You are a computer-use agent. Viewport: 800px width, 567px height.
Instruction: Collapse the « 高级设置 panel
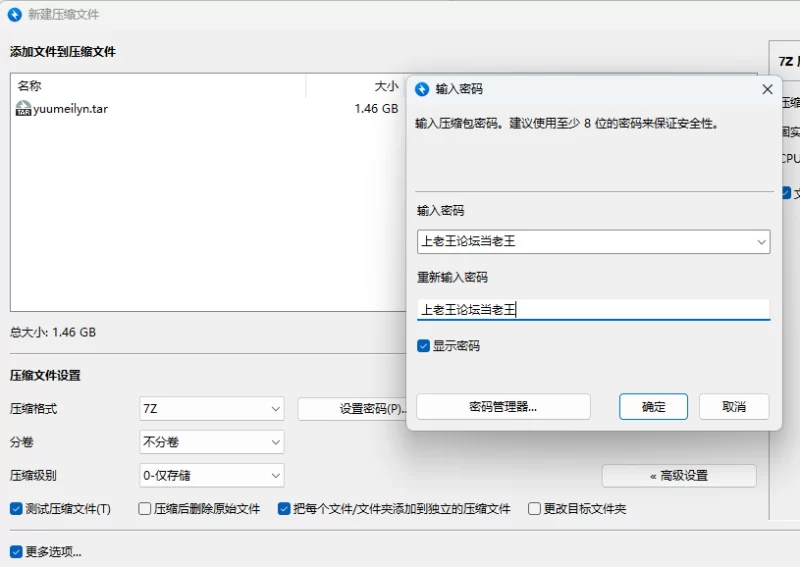(x=679, y=476)
